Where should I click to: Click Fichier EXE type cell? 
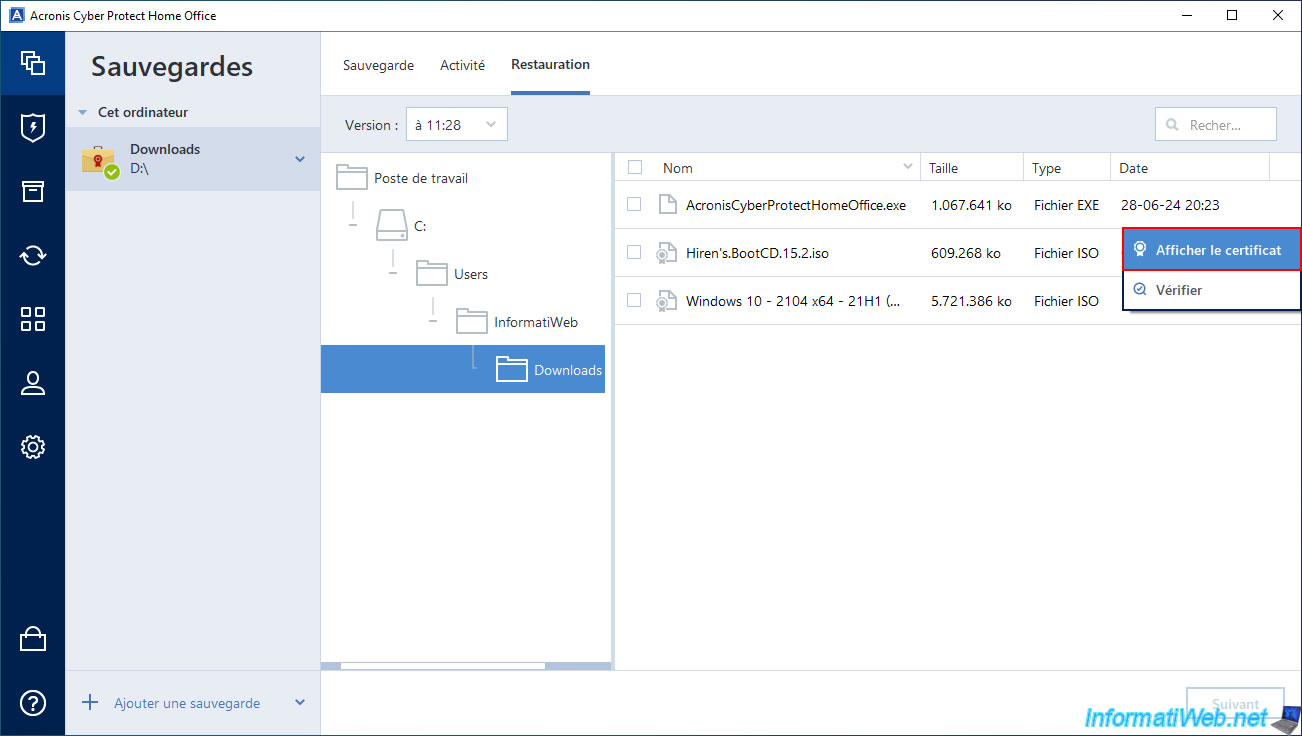(x=1066, y=205)
